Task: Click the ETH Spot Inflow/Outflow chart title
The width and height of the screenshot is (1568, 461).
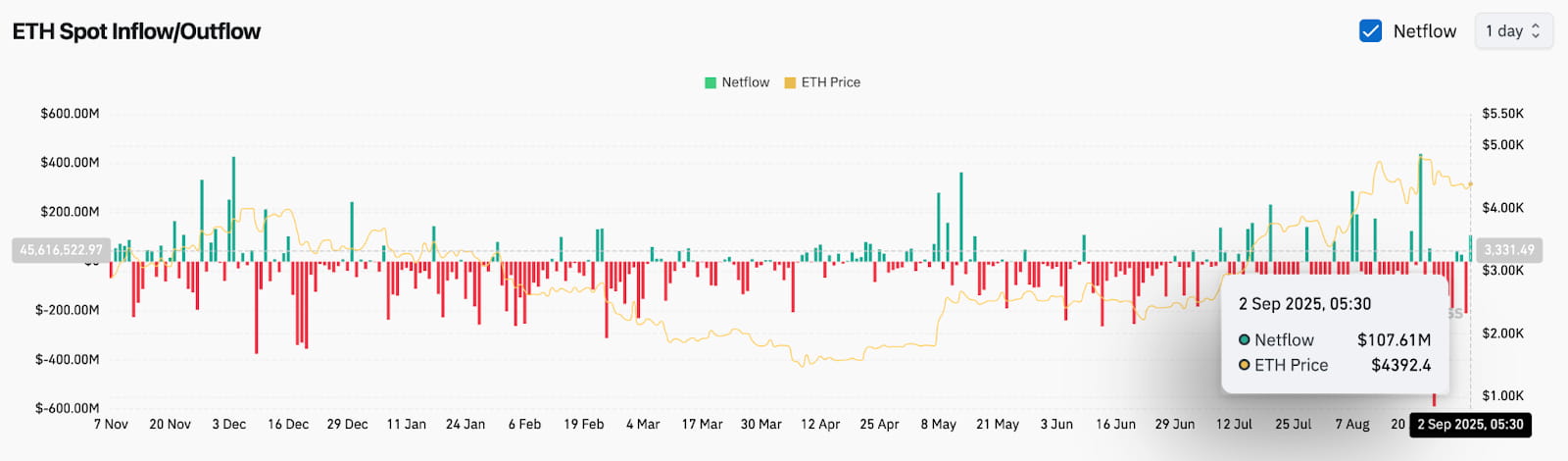Action: pos(136,31)
